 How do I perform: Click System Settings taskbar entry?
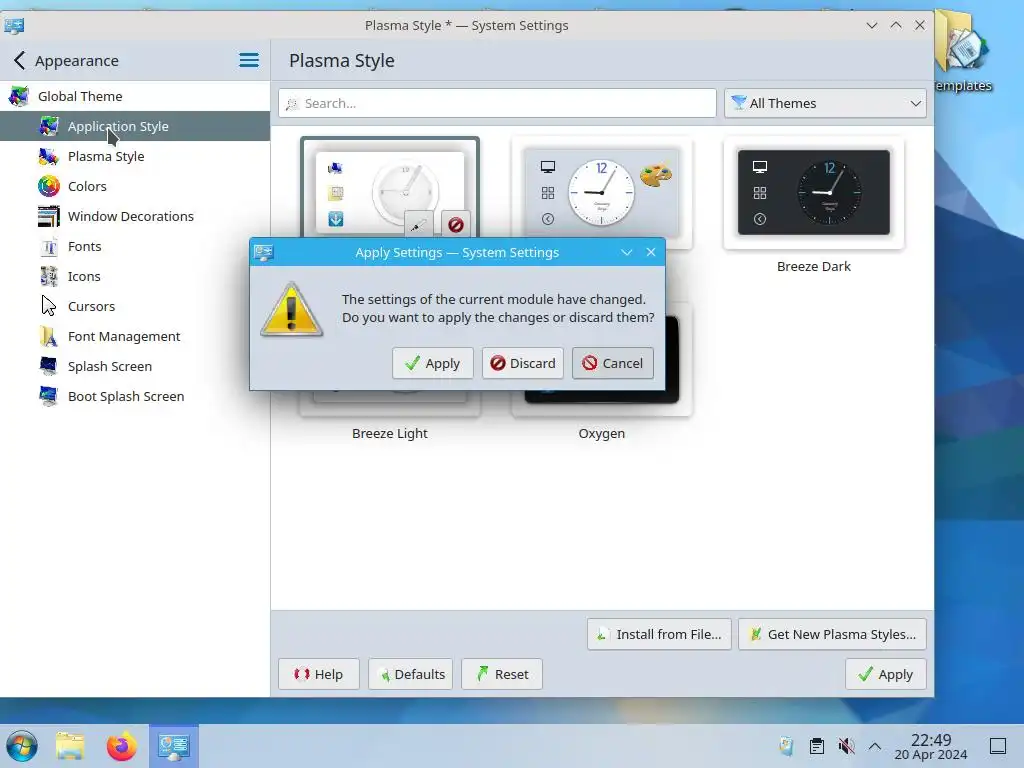[174, 746]
